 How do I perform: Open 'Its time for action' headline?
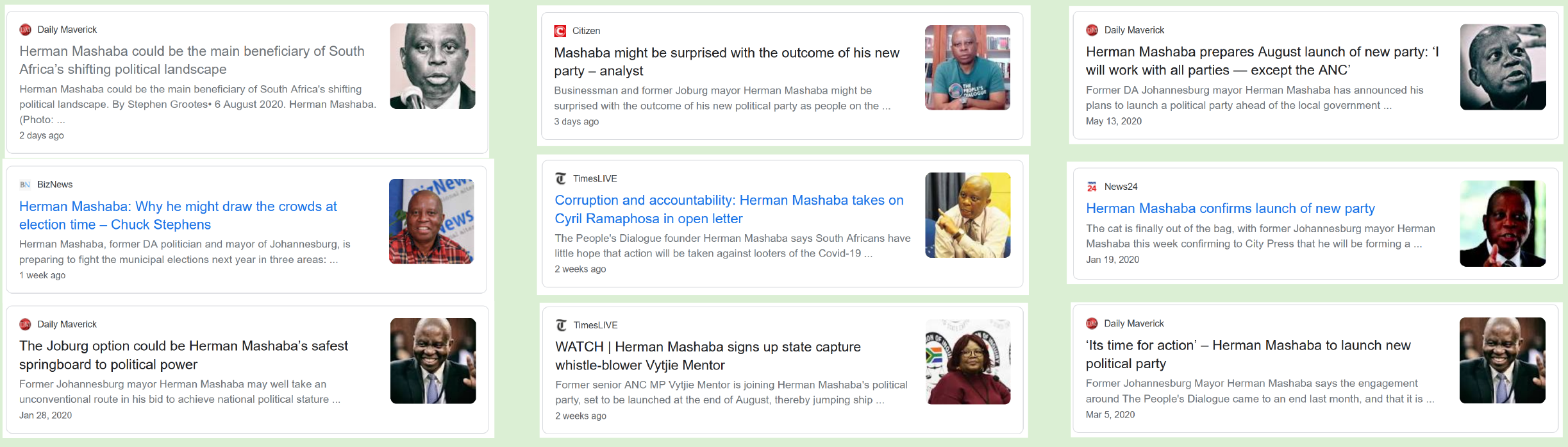(1248, 355)
